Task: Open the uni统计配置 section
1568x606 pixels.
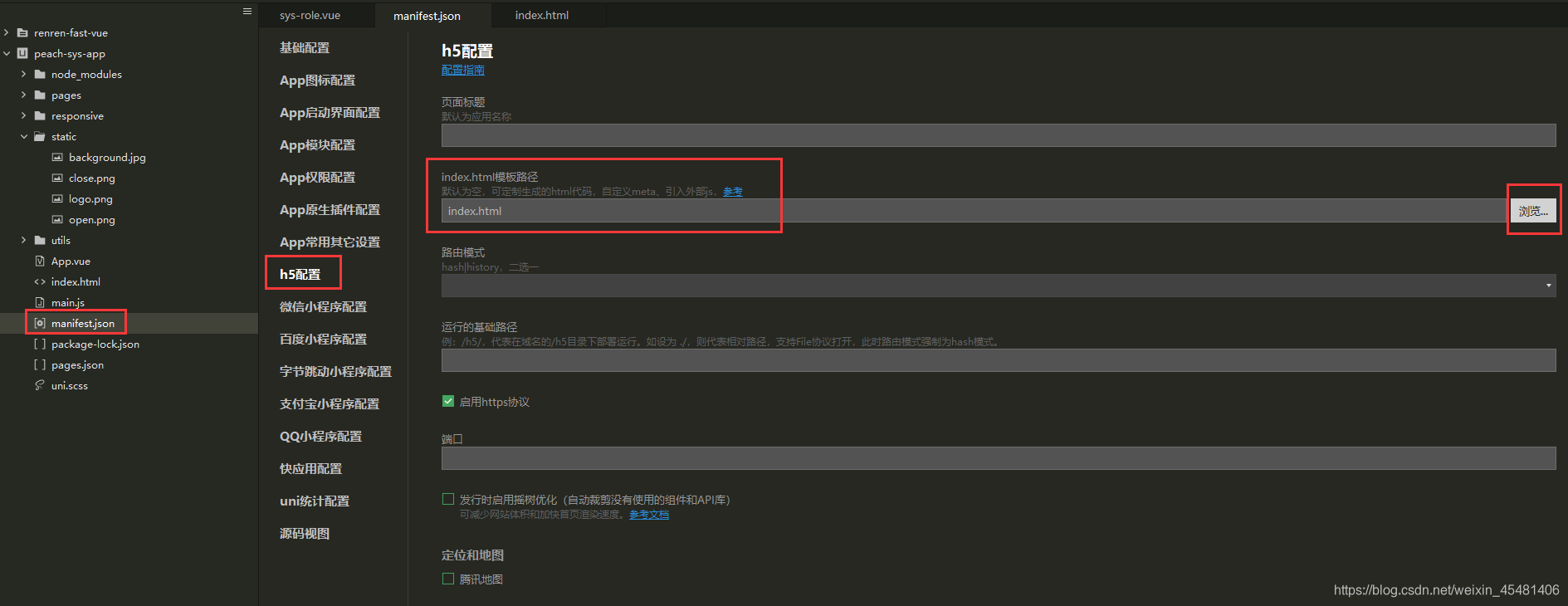Action: (315, 501)
